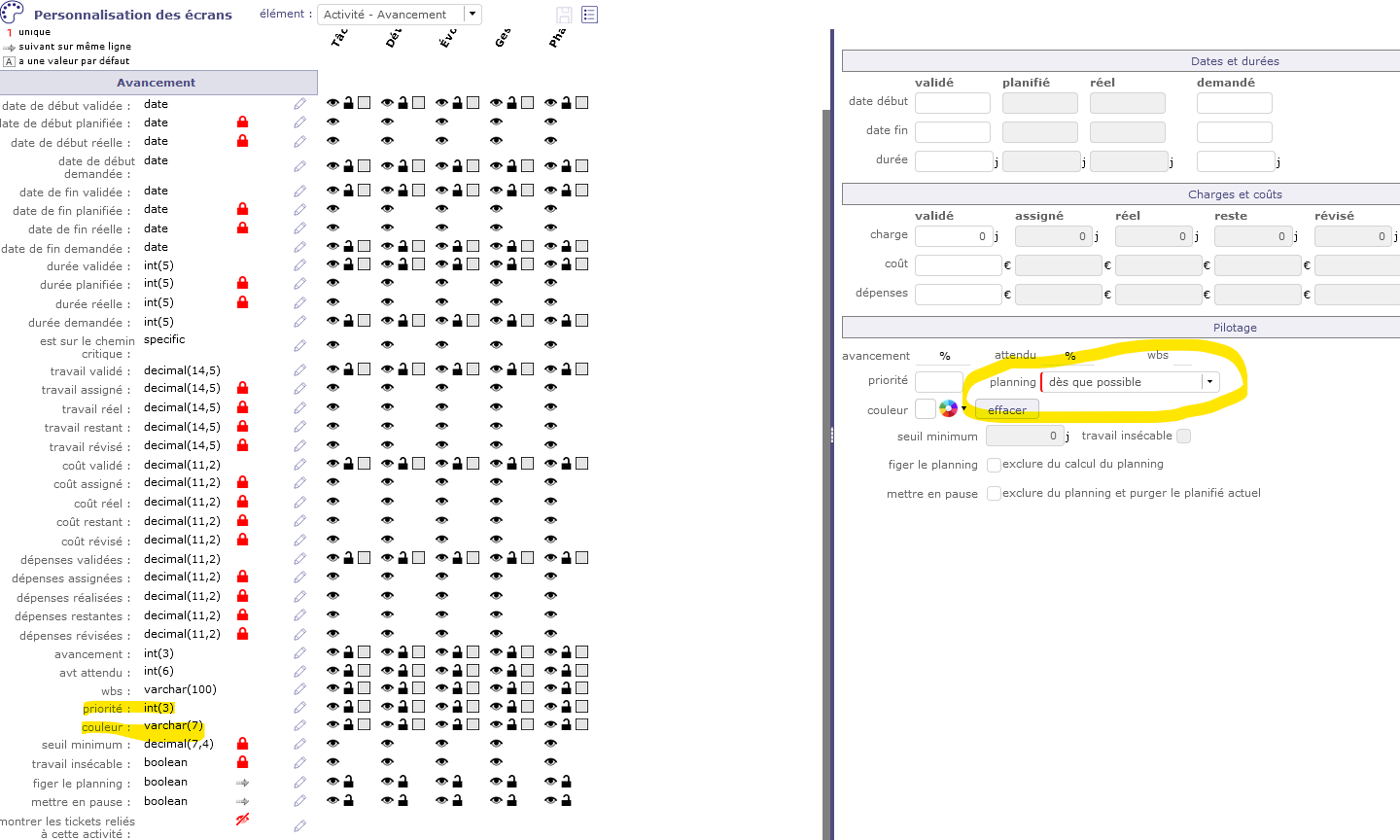Click the red lock on 'seuil minimum'
The height and width of the screenshot is (840, 1400).
point(242,744)
